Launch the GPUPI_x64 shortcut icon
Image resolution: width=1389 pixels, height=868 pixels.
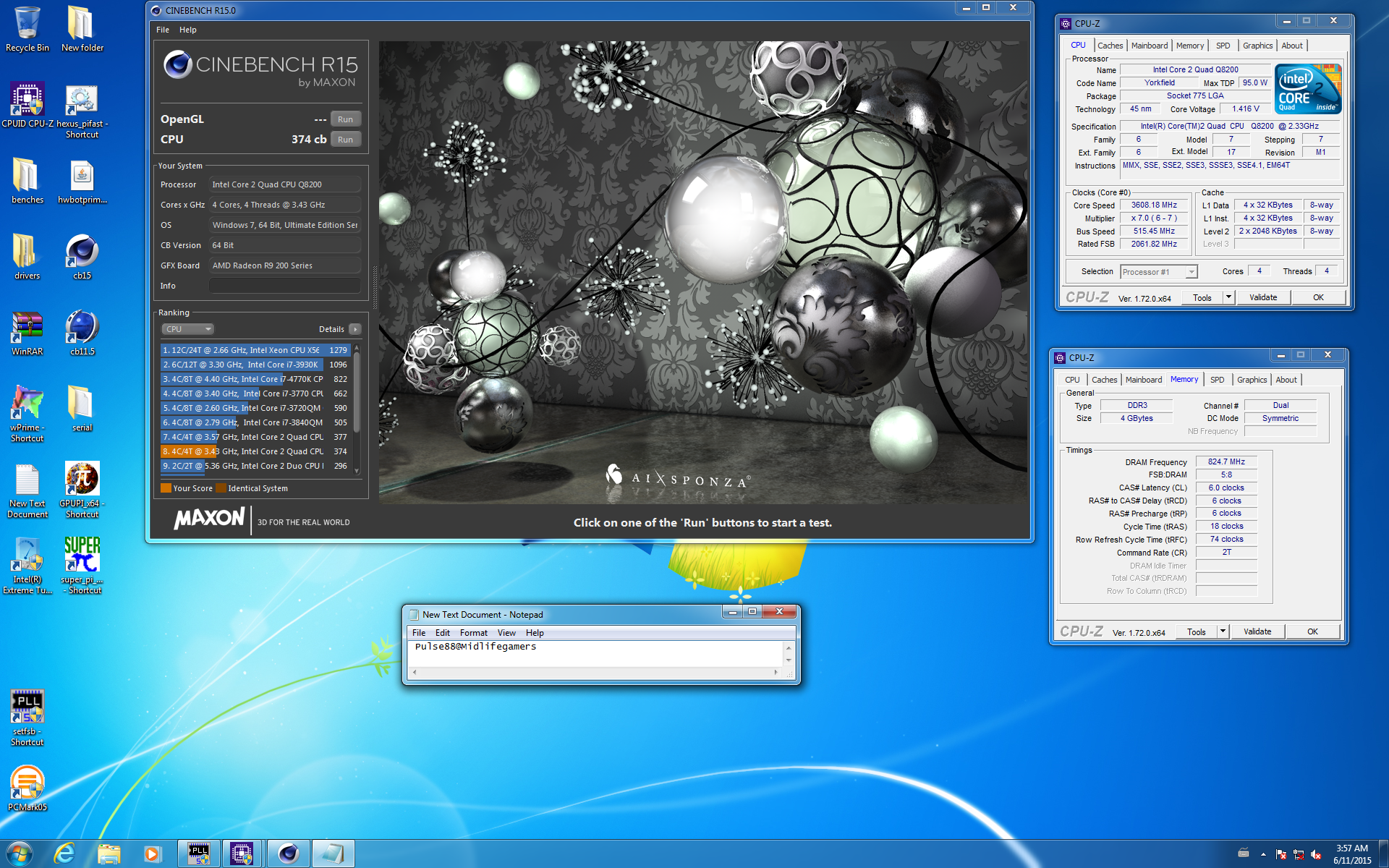[x=82, y=490]
